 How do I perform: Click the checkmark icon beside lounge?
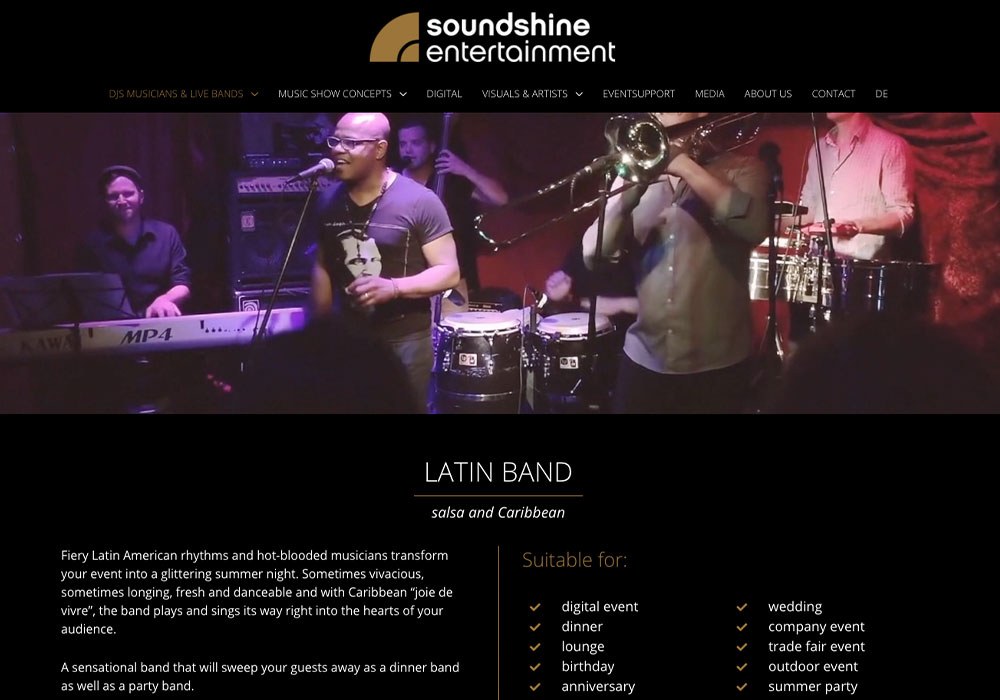click(x=535, y=646)
